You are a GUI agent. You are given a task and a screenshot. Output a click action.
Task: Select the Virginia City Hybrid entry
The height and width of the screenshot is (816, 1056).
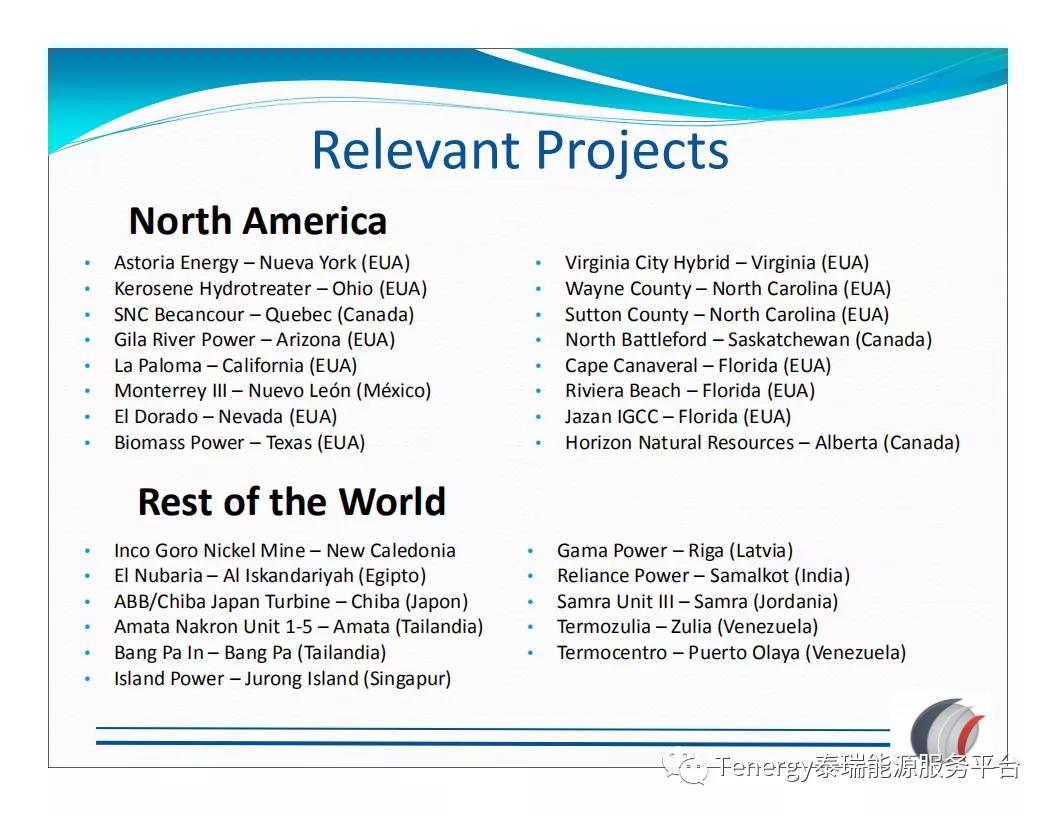point(716,263)
